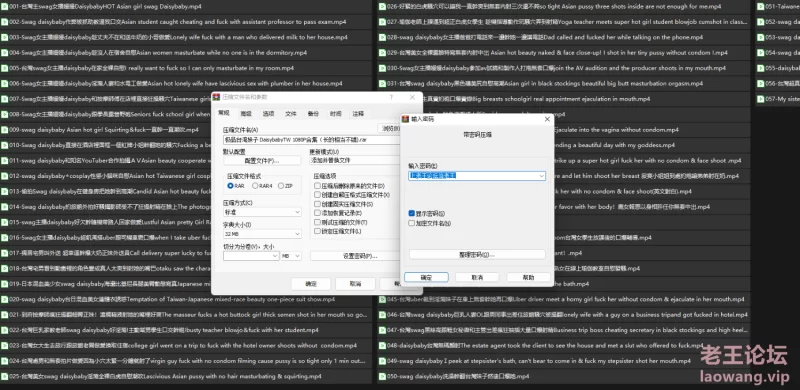Check the 加密文件名 checkbox
This screenshot has width=800, height=390.
(x=412, y=223)
